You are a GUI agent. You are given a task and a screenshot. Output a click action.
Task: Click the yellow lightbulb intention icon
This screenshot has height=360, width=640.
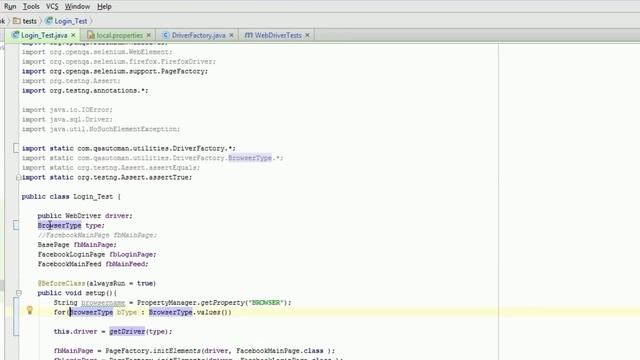click(29, 310)
